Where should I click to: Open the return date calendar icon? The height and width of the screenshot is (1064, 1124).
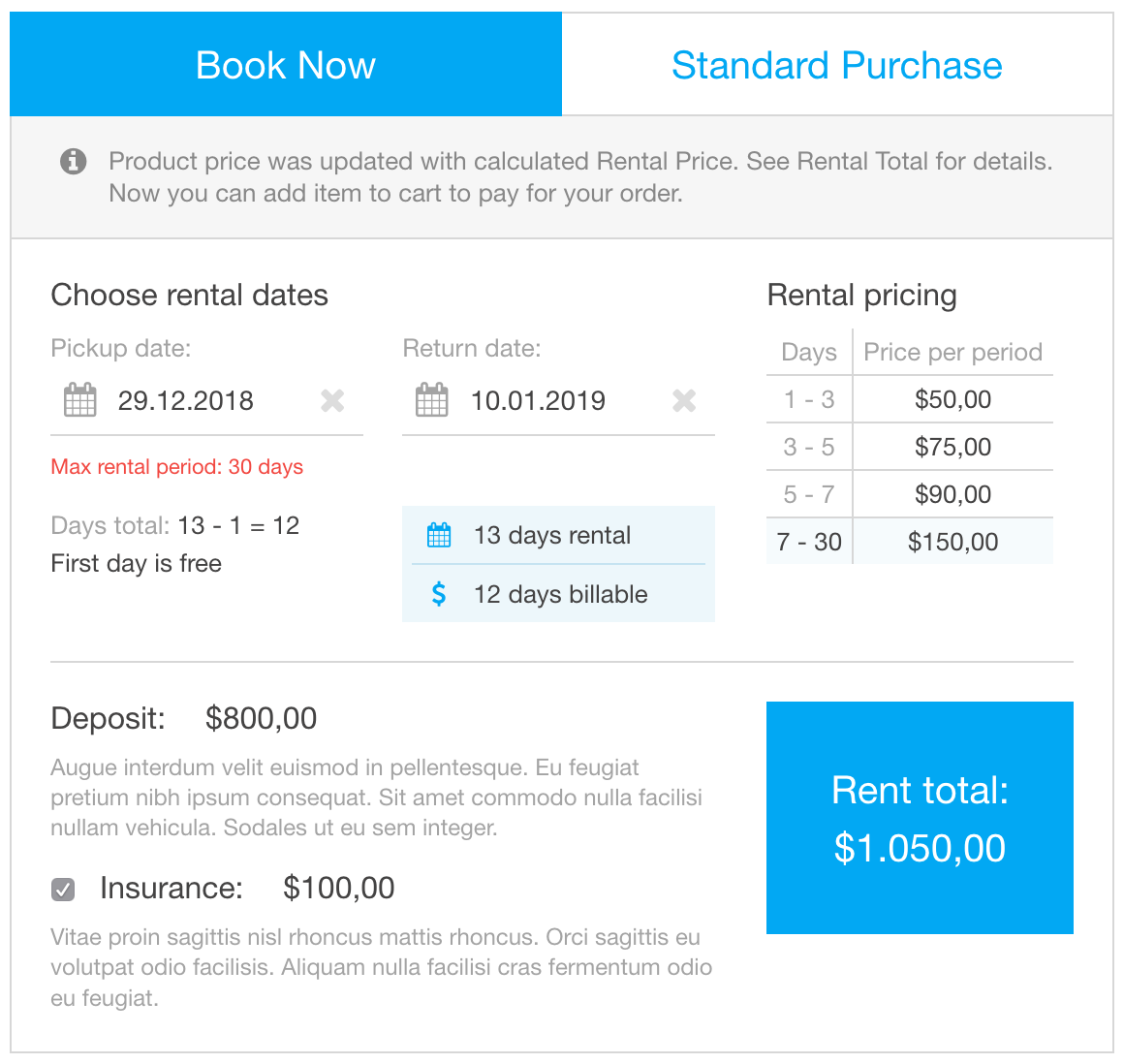[x=431, y=400]
